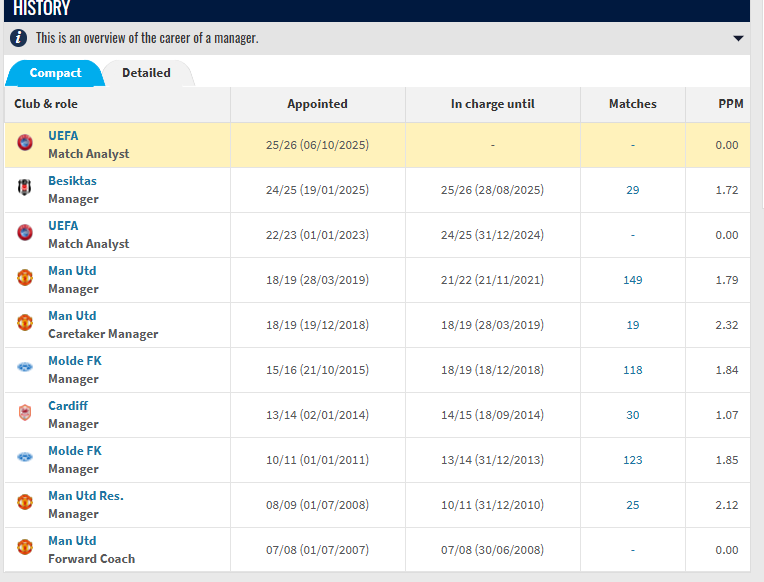Open the Cardiff club link
Image resolution: width=764 pixels, height=582 pixels.
tap(68, 406)
